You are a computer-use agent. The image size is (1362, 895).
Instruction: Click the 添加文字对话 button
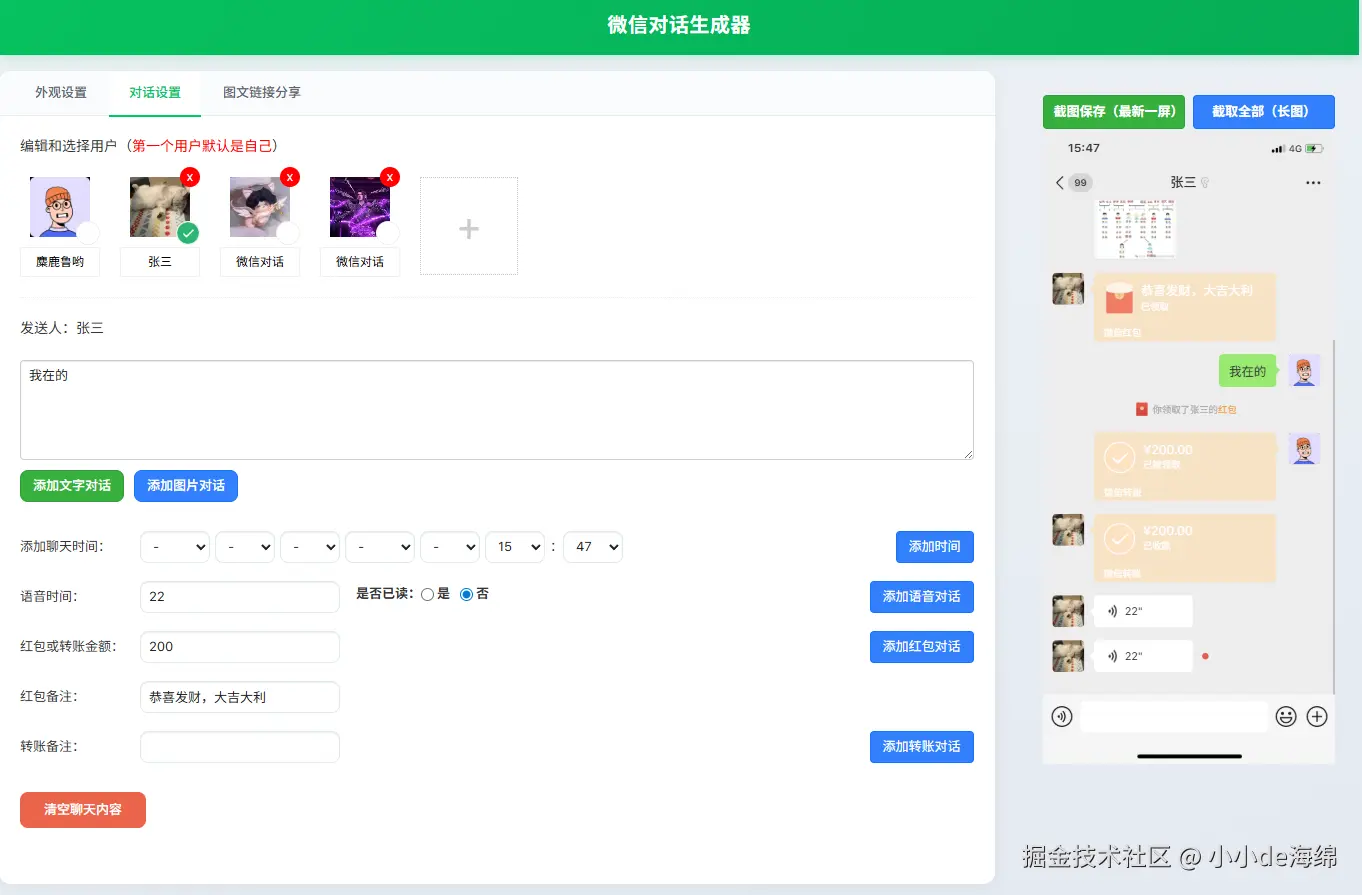point(71,486)
